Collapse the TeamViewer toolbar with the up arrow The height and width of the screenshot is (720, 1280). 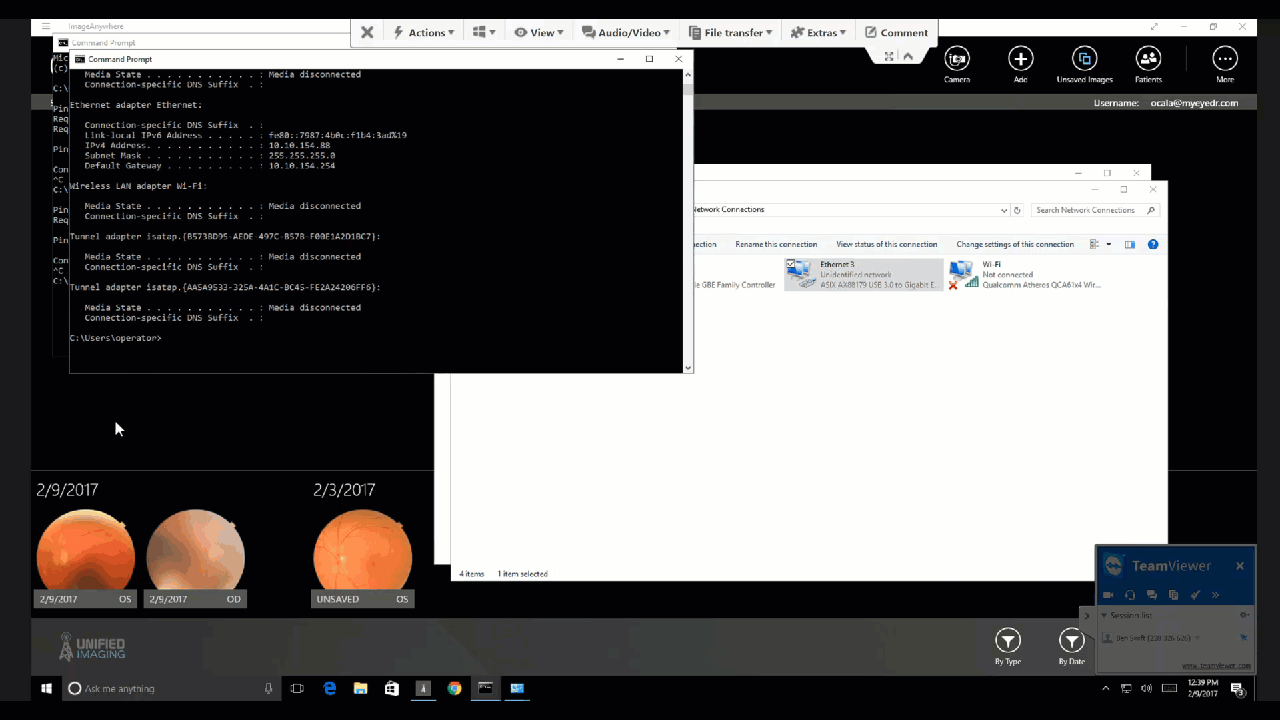pyautogui.click(x=908, y=56)
